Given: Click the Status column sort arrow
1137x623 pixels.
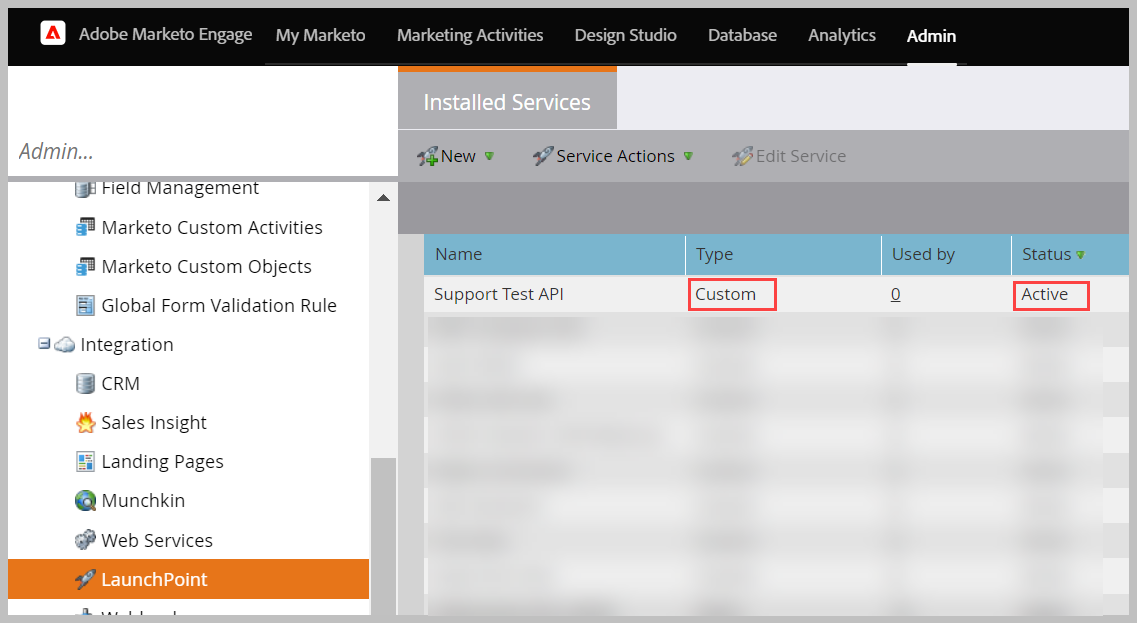Looking at the screenshot, I should 1080,255.
